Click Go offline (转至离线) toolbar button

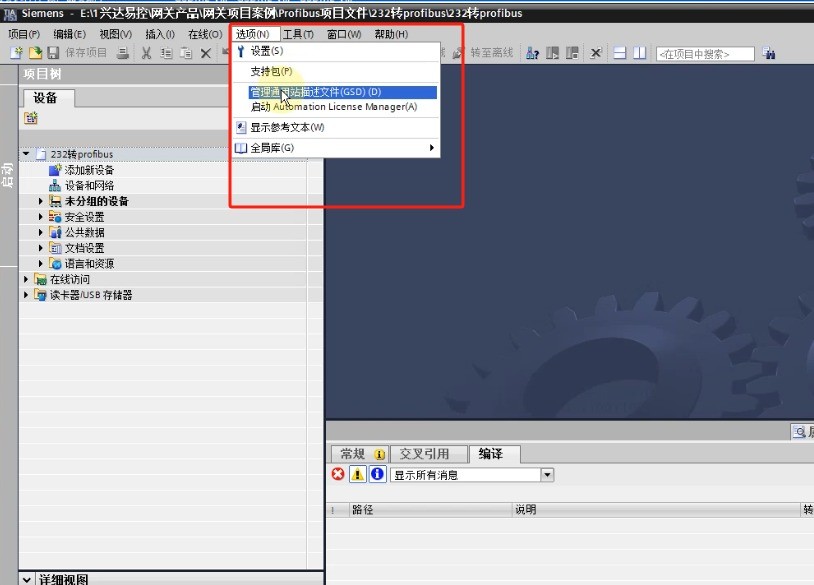tap(483, 52)
